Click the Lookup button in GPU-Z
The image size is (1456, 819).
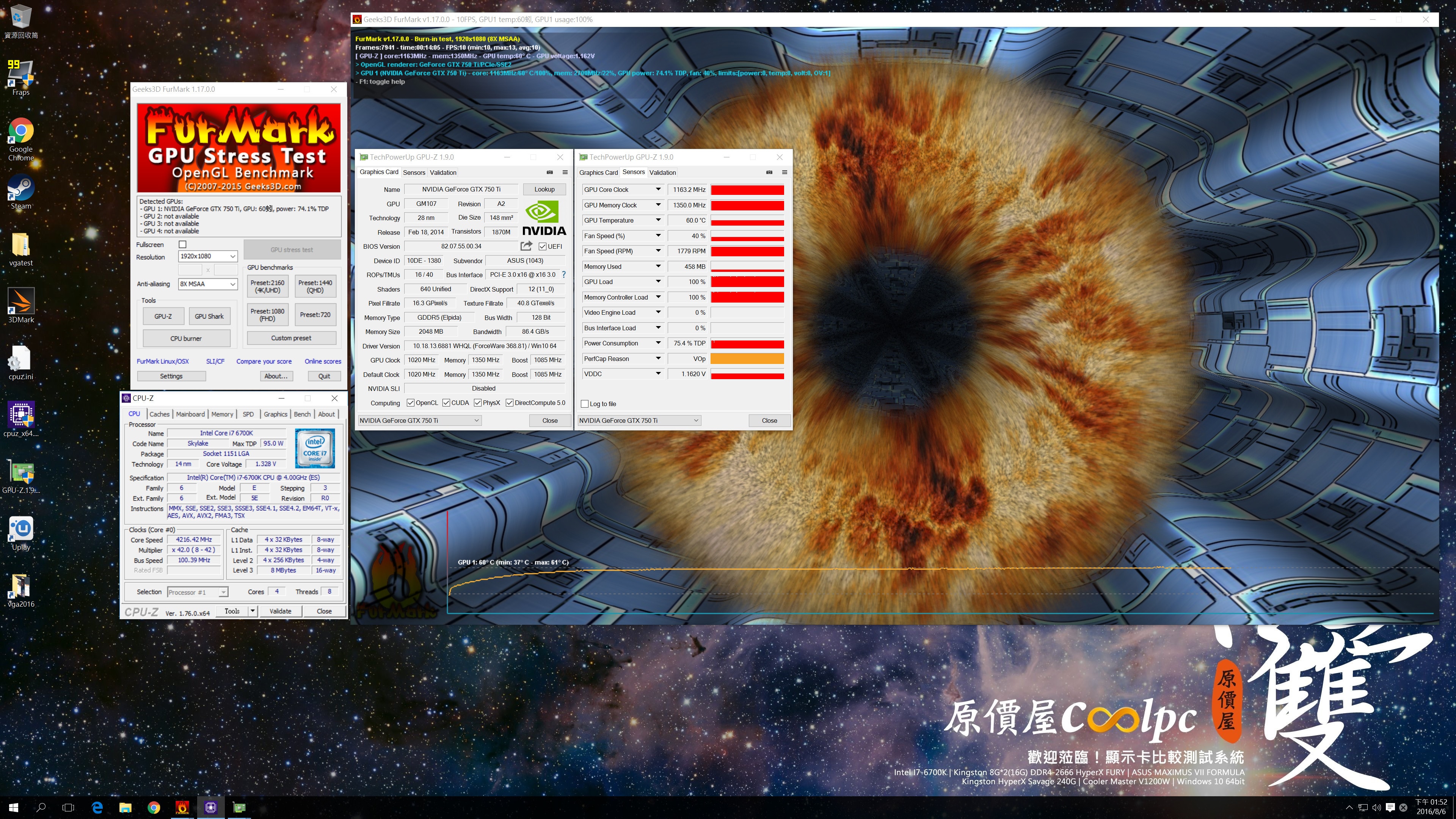(x=544, y=189)
